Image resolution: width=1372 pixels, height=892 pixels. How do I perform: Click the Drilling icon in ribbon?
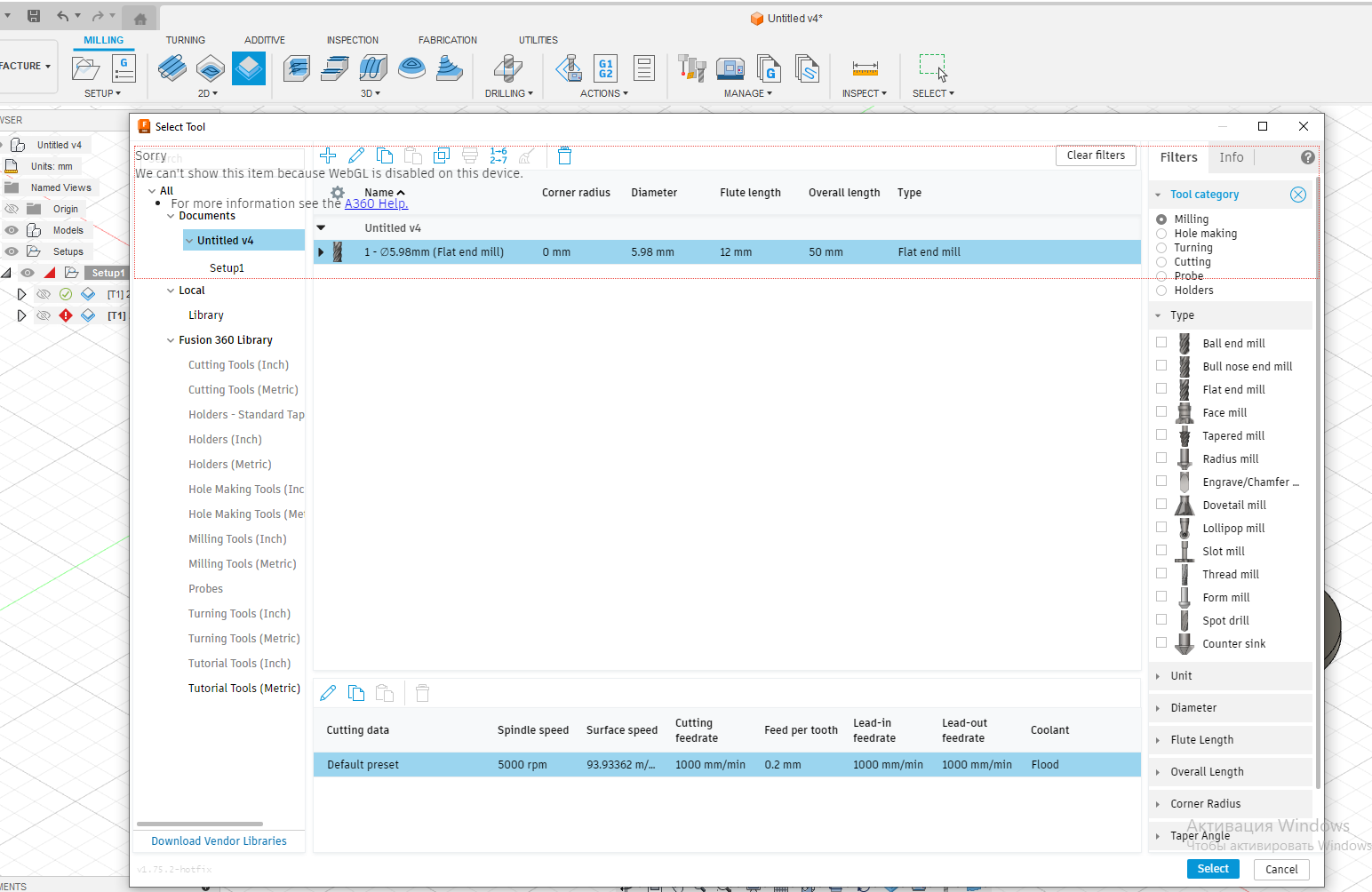point(508,68)
